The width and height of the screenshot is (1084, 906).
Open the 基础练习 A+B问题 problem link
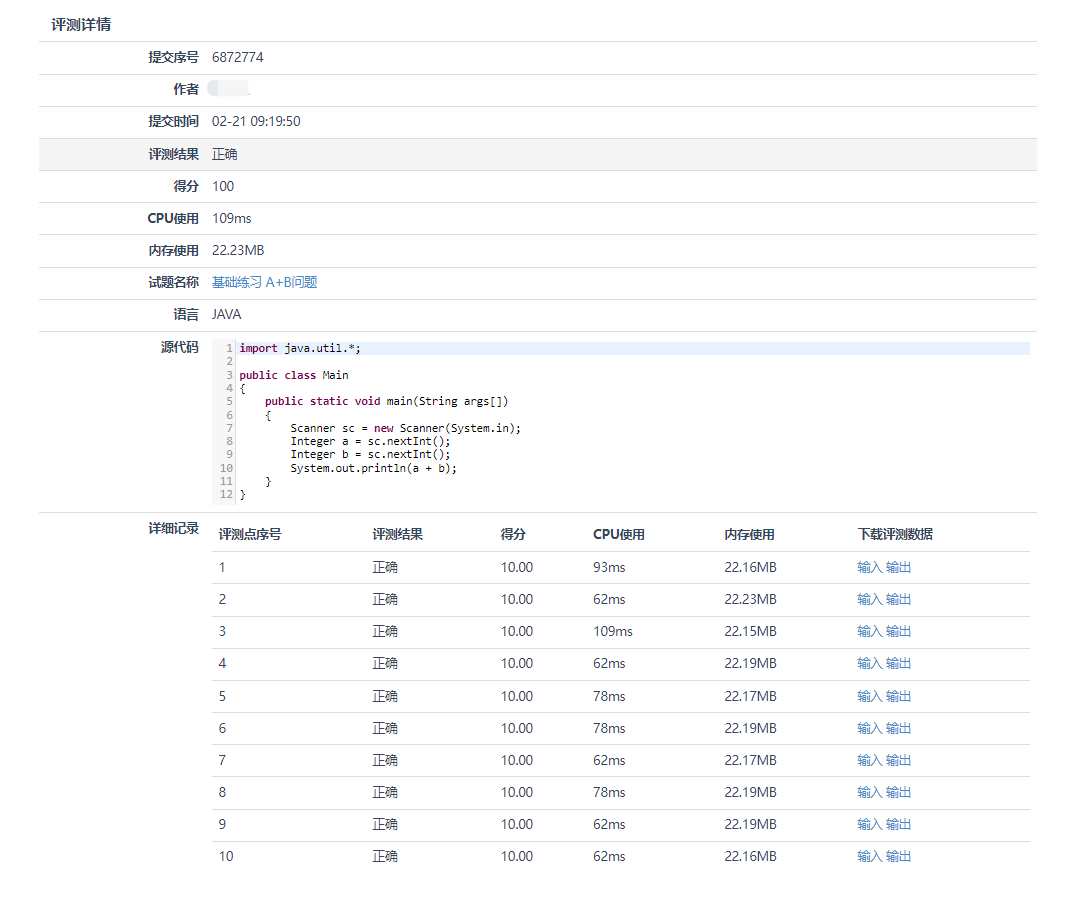[x=265, y=283]
